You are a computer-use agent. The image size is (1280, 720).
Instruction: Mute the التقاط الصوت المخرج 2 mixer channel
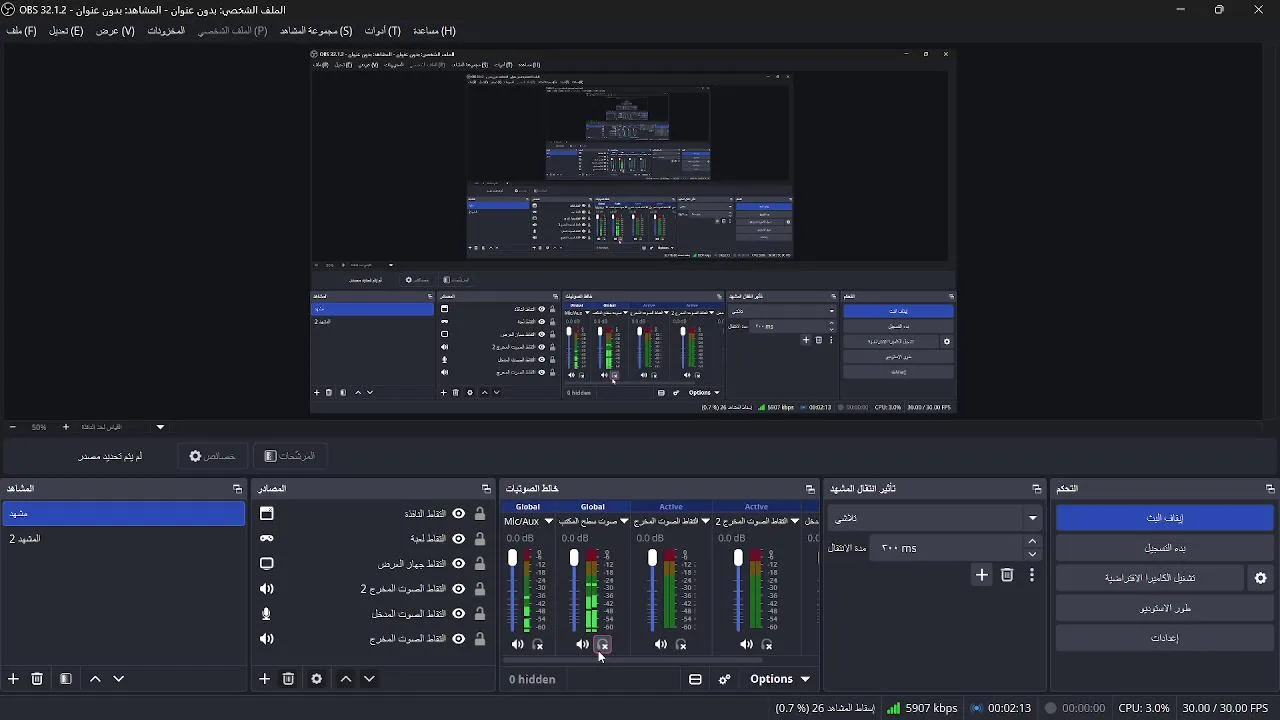(x=746, y=645)
